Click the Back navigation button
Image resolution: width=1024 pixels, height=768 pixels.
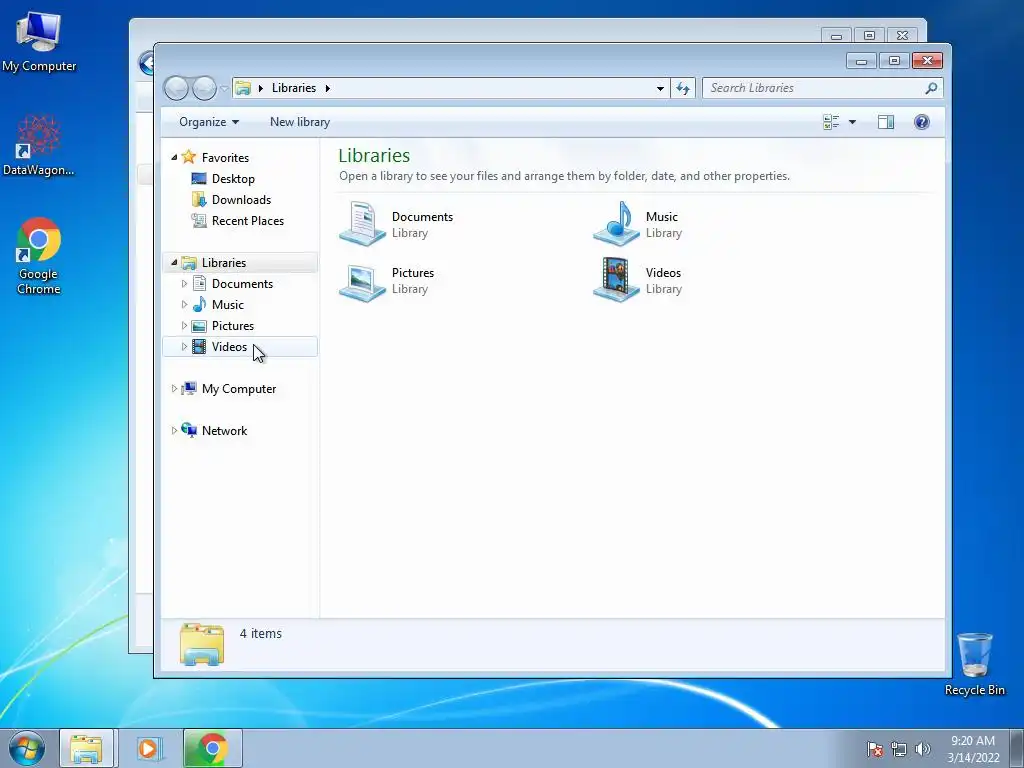point(176,88)
